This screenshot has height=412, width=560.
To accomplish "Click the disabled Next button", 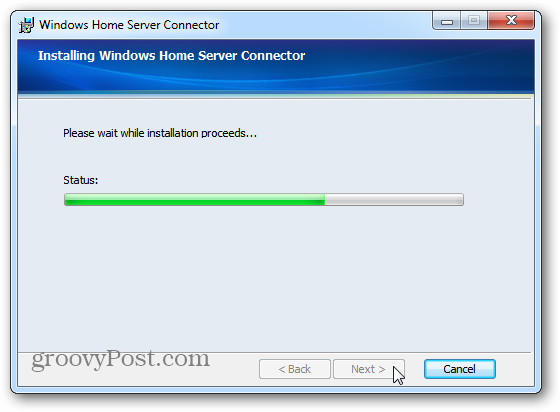I will [369, 369].
